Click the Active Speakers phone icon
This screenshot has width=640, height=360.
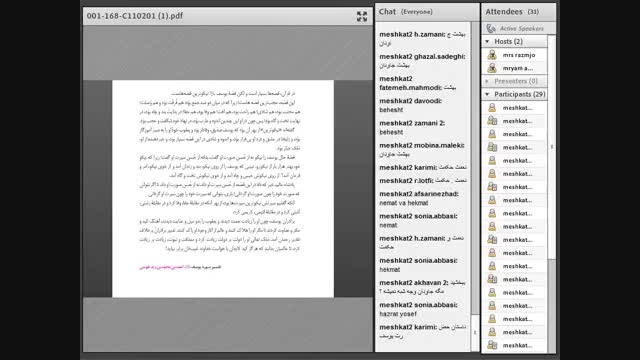(491, 28)
